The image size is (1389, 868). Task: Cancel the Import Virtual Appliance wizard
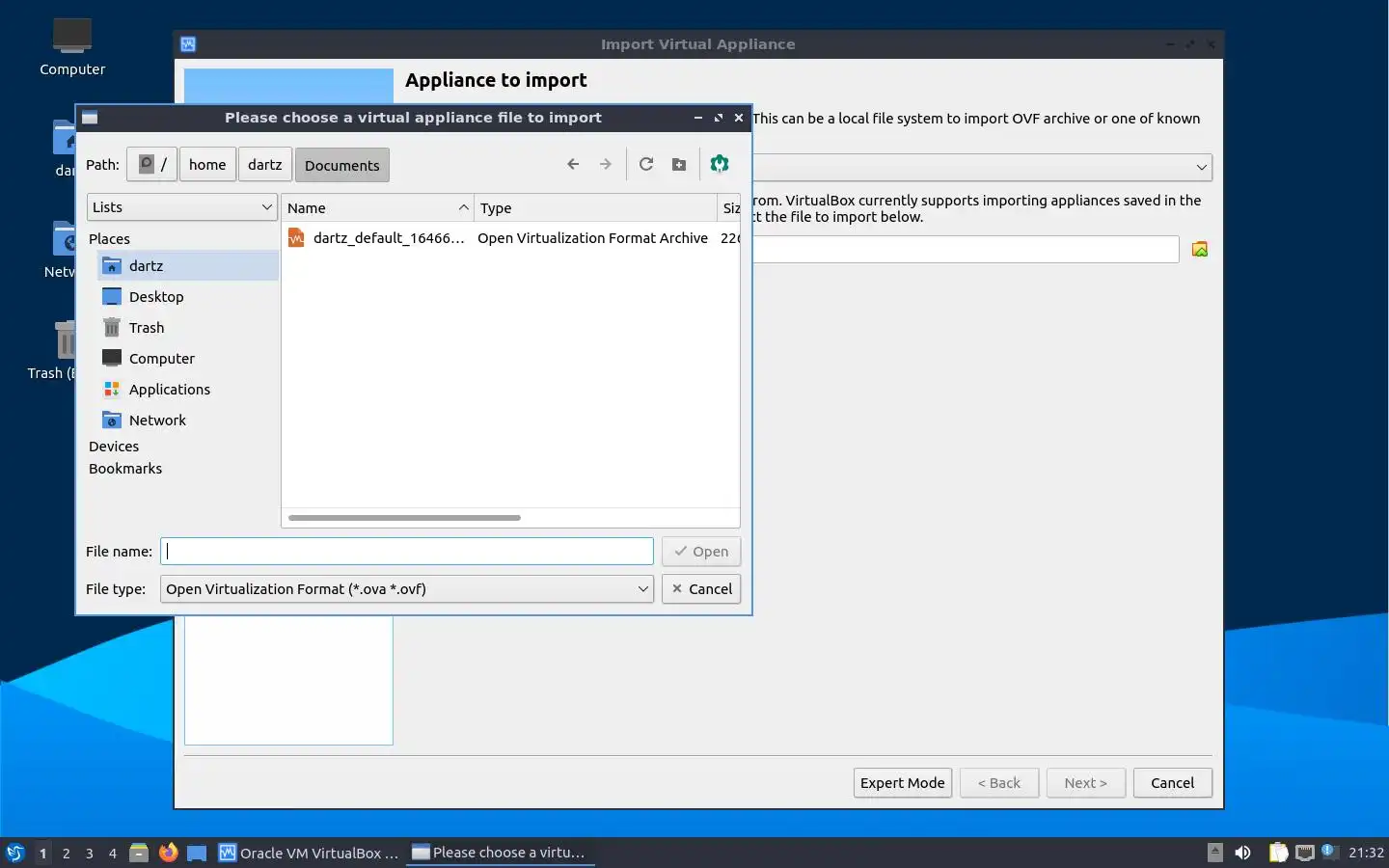1173,783
